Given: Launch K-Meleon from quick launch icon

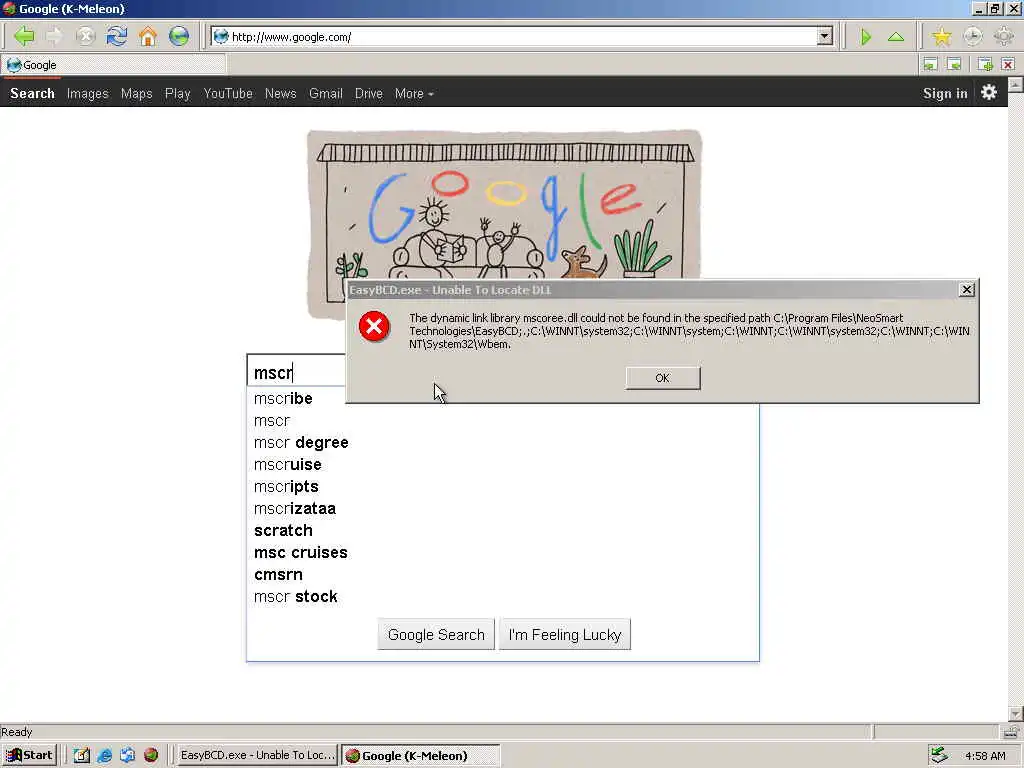Looking at the screenshot, I should tap(151, 756).
